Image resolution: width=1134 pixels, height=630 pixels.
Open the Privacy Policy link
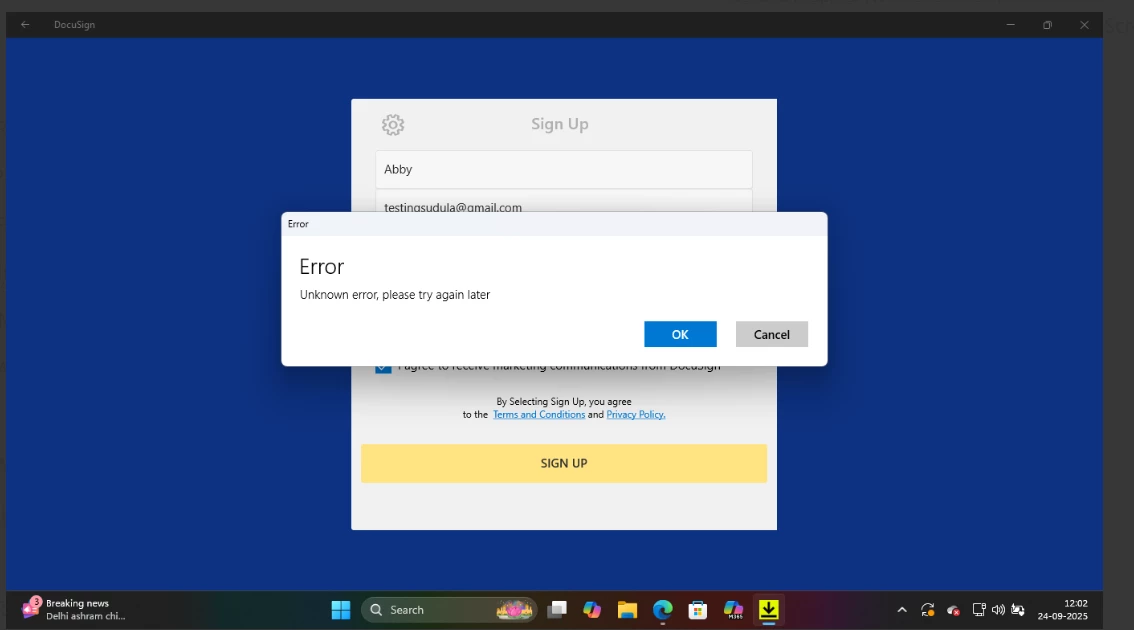636,414
